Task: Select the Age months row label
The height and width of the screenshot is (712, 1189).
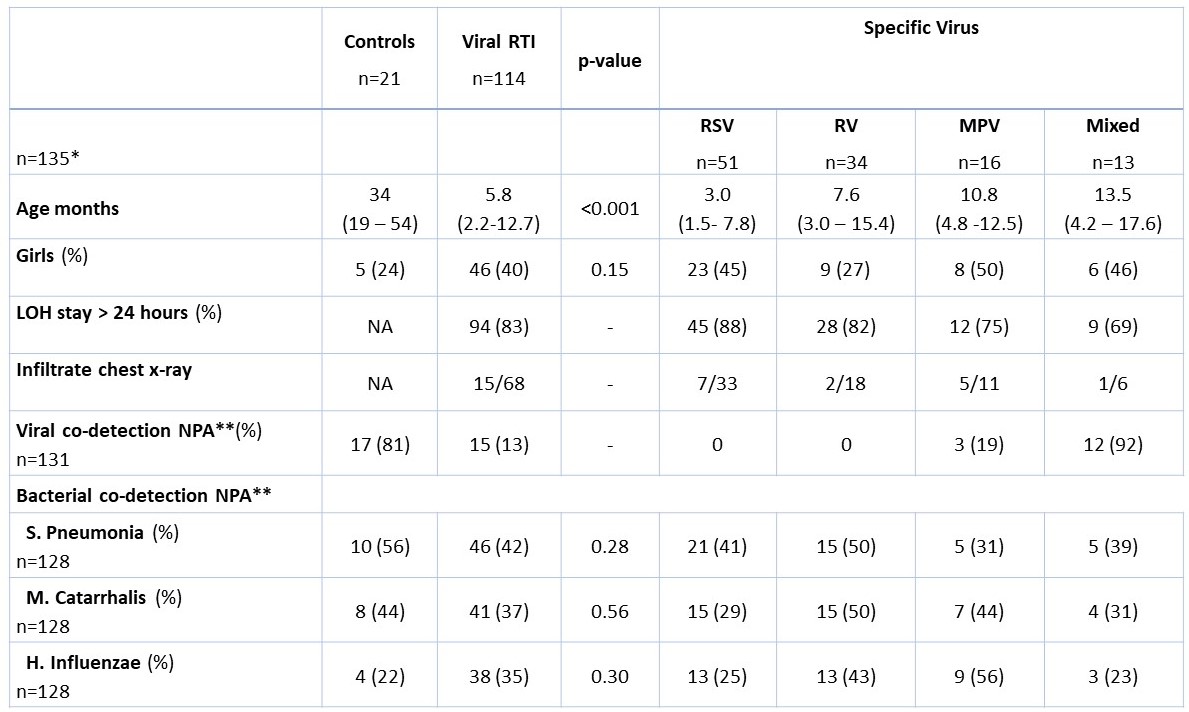Action: [x=67, y=209]
